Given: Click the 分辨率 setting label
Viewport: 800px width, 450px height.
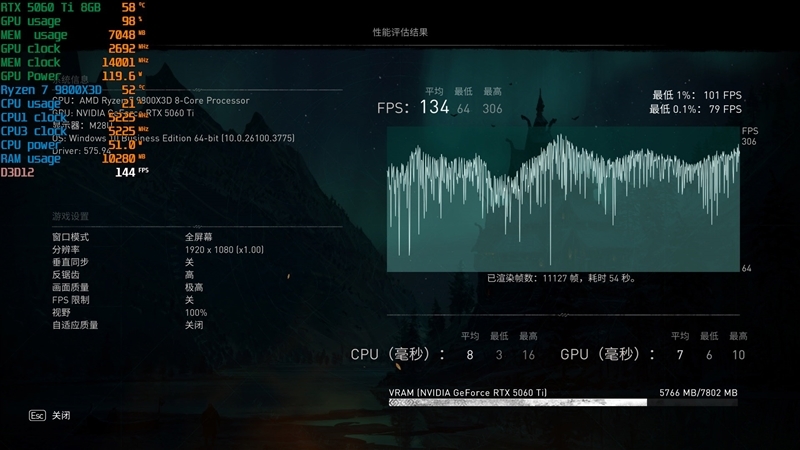Looking at the screenshot, I should 66,249.
